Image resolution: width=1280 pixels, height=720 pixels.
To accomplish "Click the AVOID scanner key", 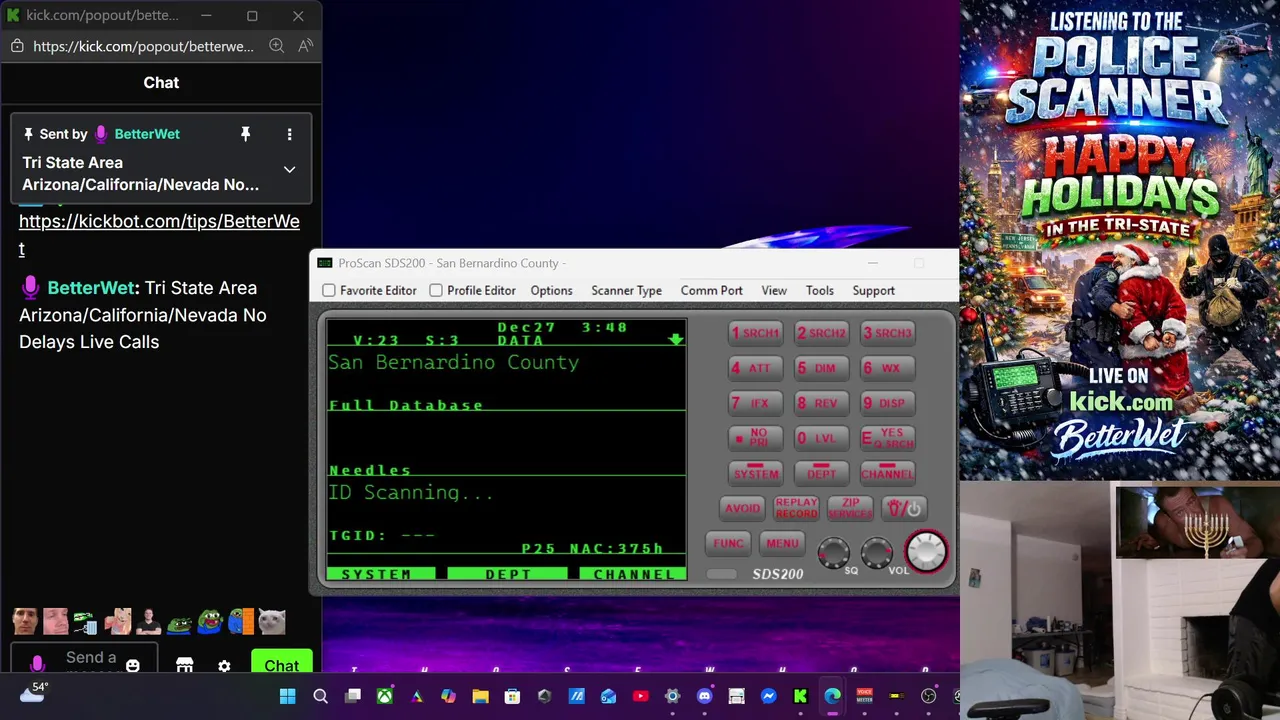I will tap(742, 508).
